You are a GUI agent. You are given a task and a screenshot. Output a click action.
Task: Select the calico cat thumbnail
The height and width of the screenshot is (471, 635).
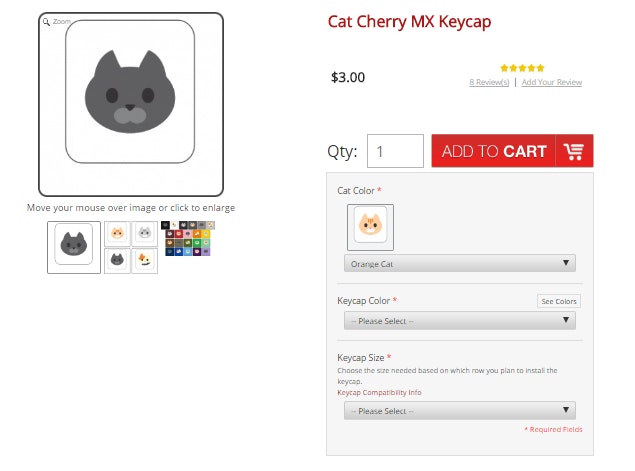(x=145, y=260)
